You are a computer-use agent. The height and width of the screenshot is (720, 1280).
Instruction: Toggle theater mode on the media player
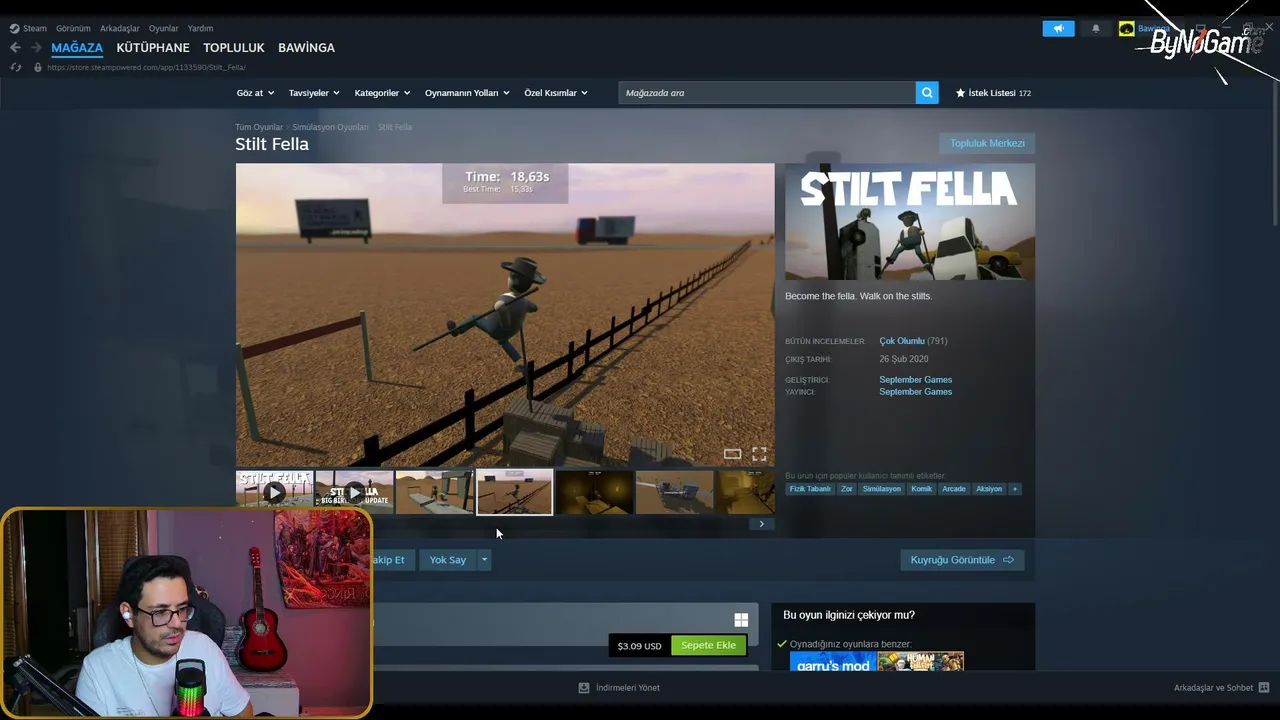[733, 454]
